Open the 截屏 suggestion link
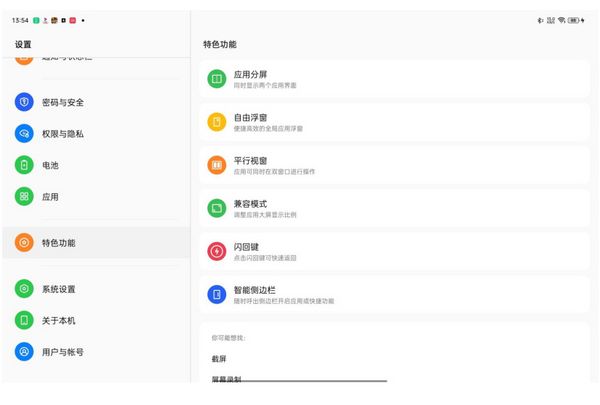 coord(220,359)
